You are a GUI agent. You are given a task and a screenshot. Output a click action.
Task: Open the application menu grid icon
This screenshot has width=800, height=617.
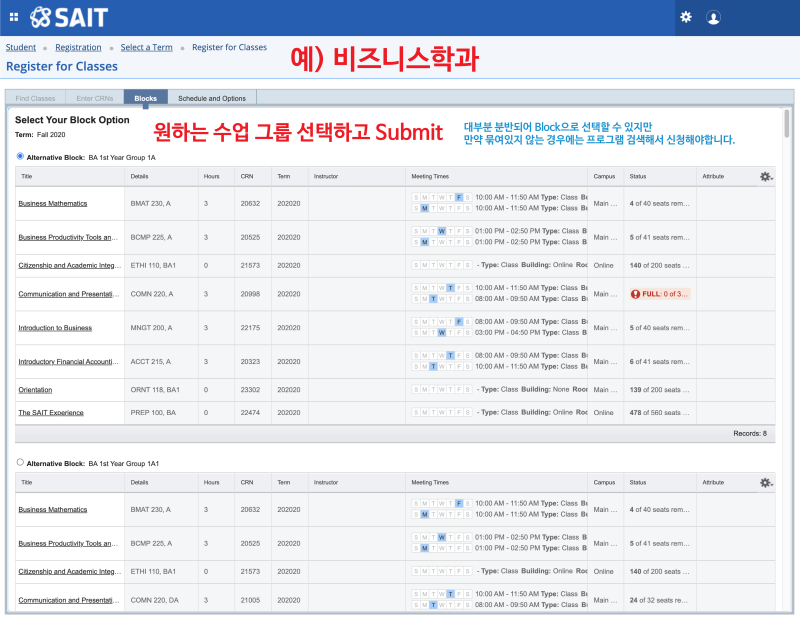coord(13,15)
